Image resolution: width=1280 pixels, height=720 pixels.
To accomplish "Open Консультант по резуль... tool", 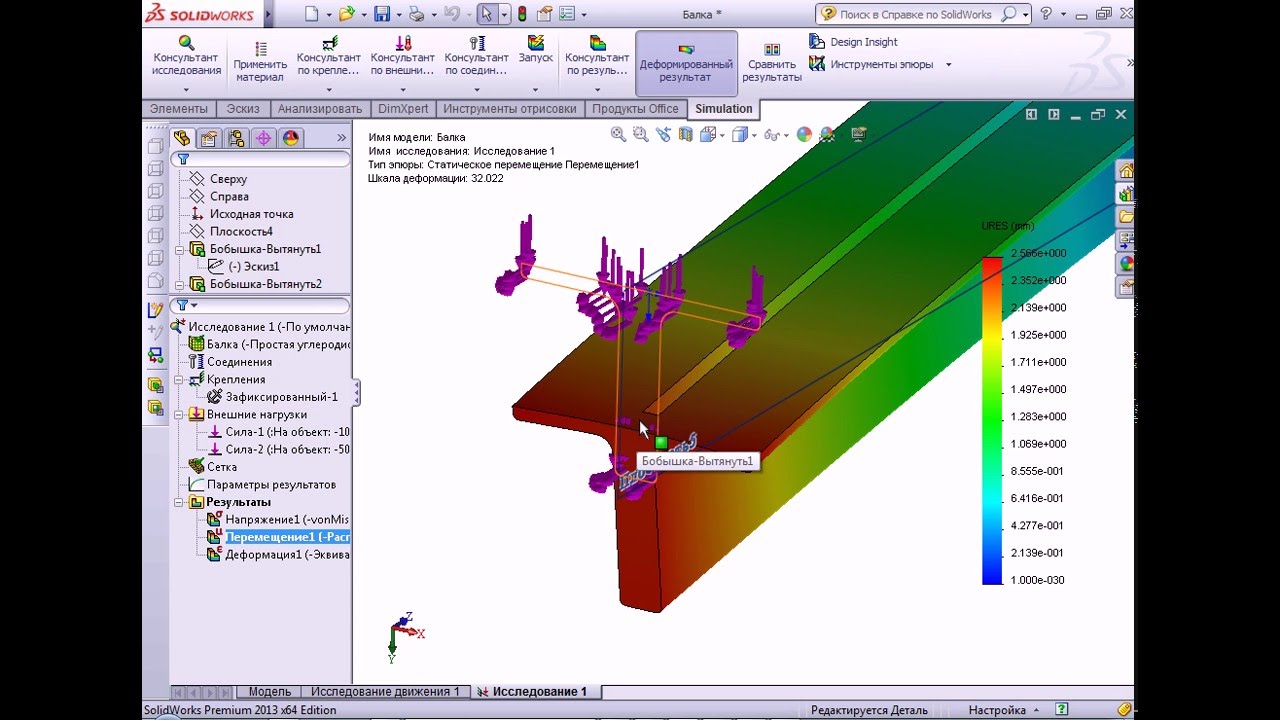I will pyautogui.click(x=597, y=62).
